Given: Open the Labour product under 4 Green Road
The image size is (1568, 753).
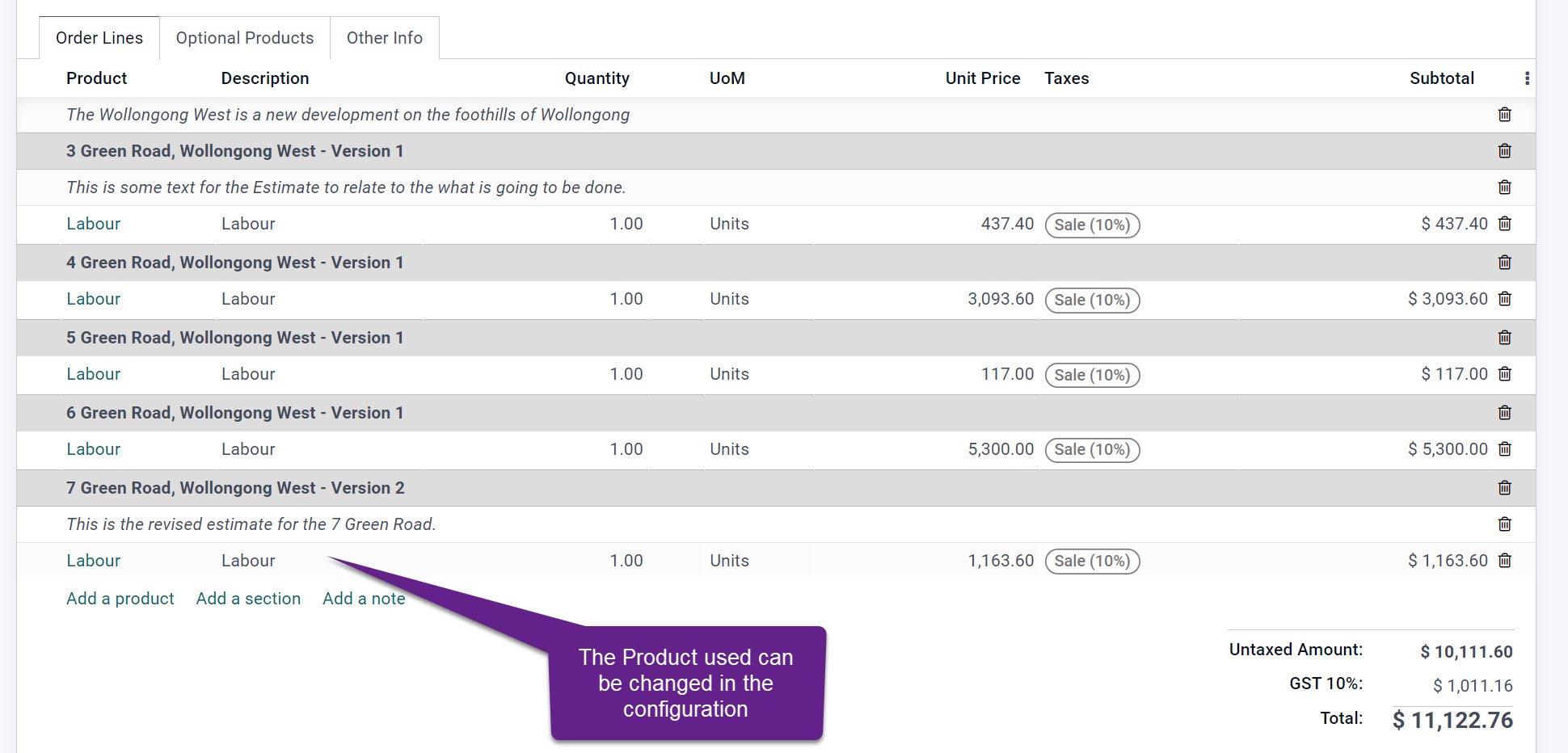Looking at the screenshot, I should pyautogui.click(x=93, y=299).
